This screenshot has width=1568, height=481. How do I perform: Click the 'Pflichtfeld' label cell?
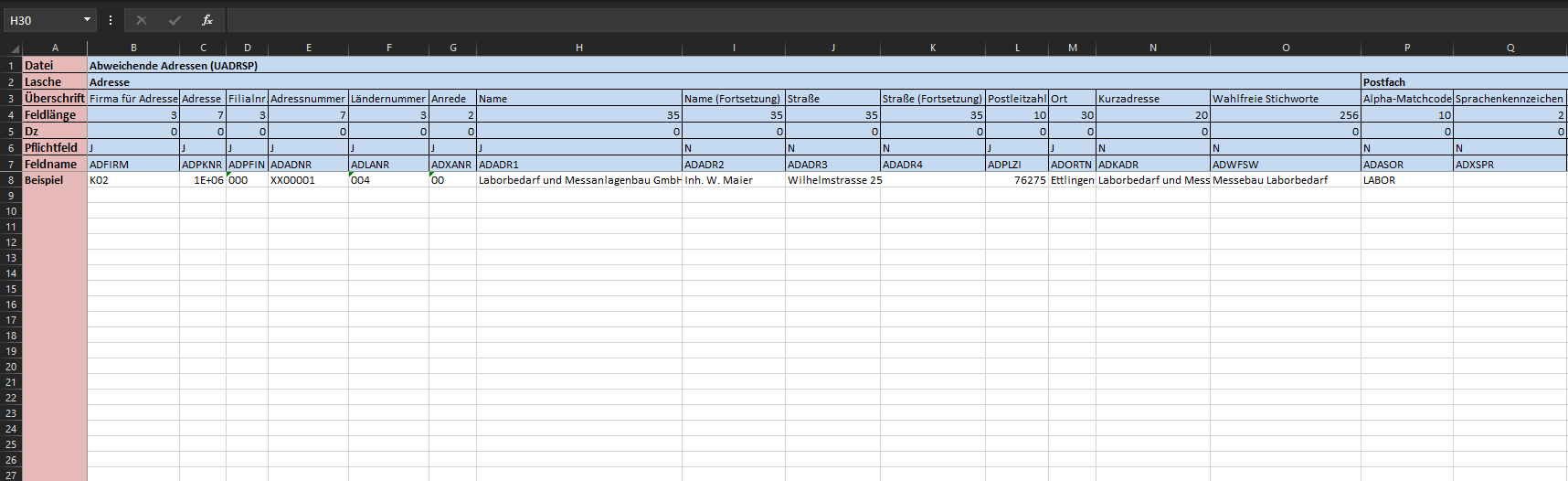click(x=55, y=148)
